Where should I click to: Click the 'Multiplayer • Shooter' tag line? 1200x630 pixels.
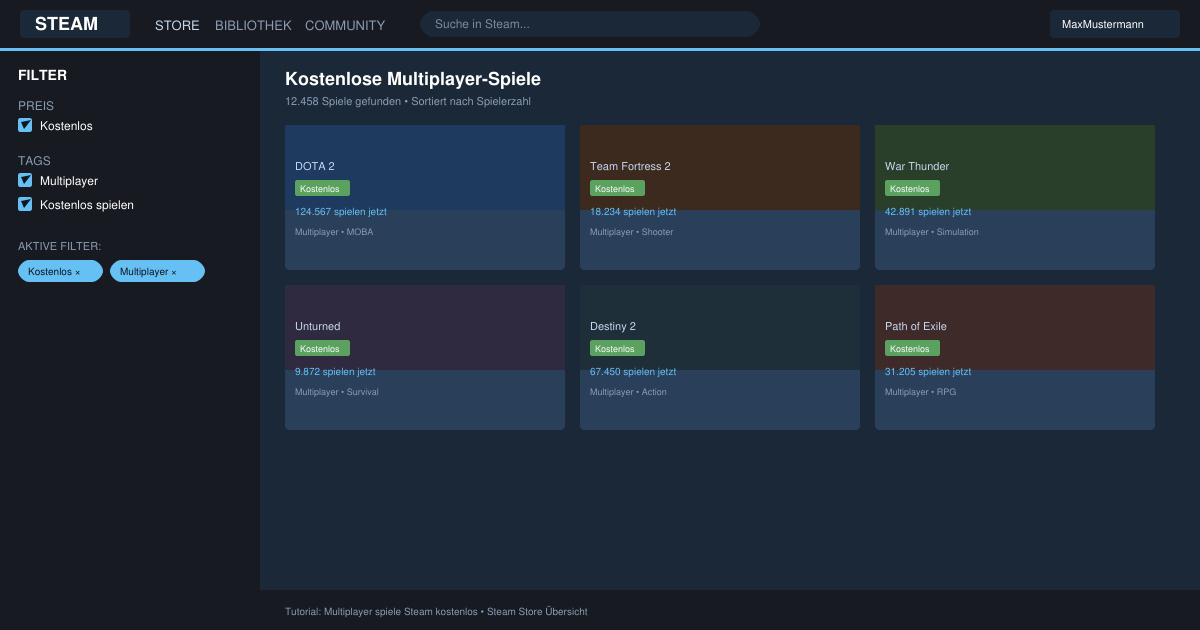click(632, 232)
